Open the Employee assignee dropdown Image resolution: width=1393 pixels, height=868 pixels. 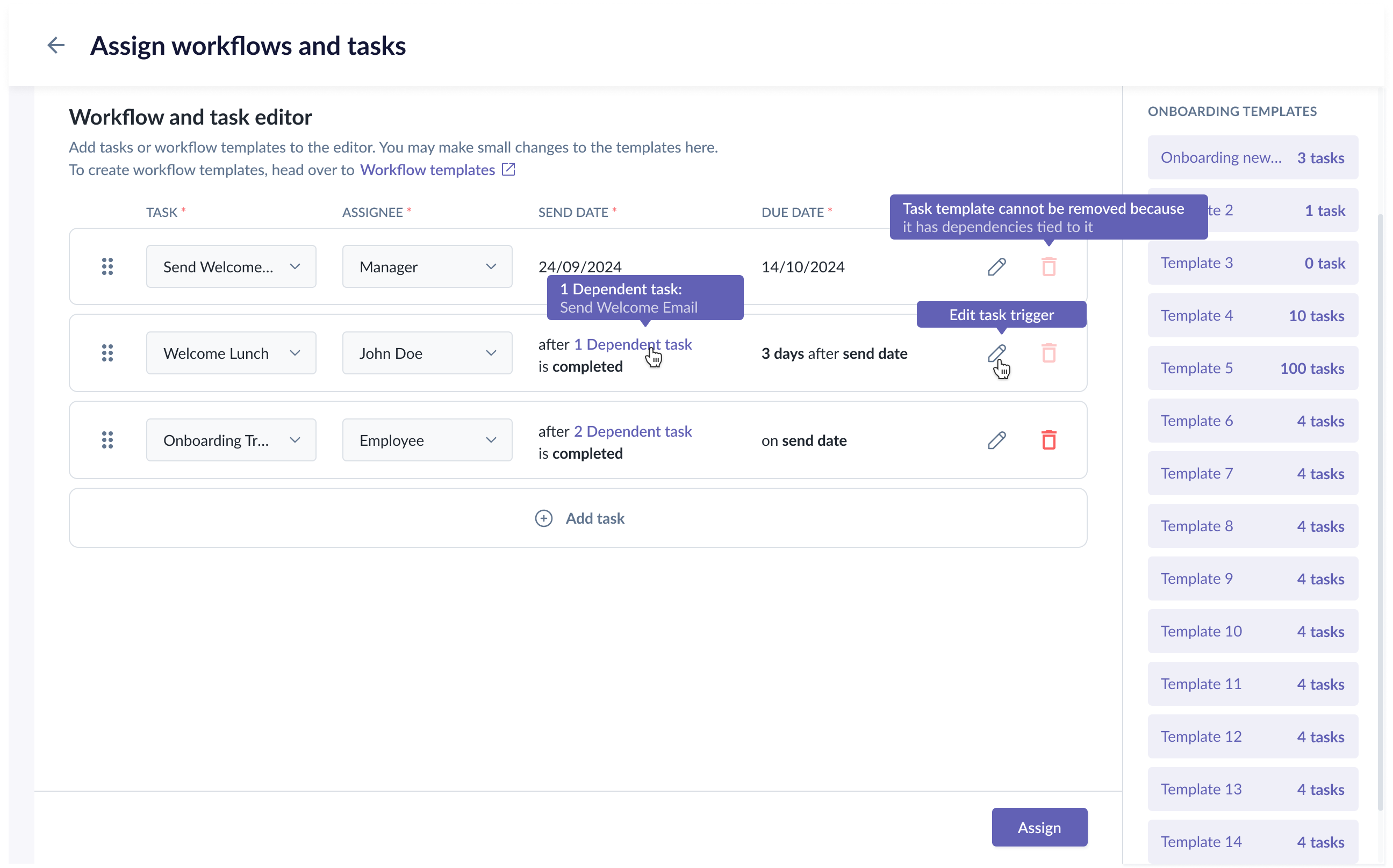[427, 440]
